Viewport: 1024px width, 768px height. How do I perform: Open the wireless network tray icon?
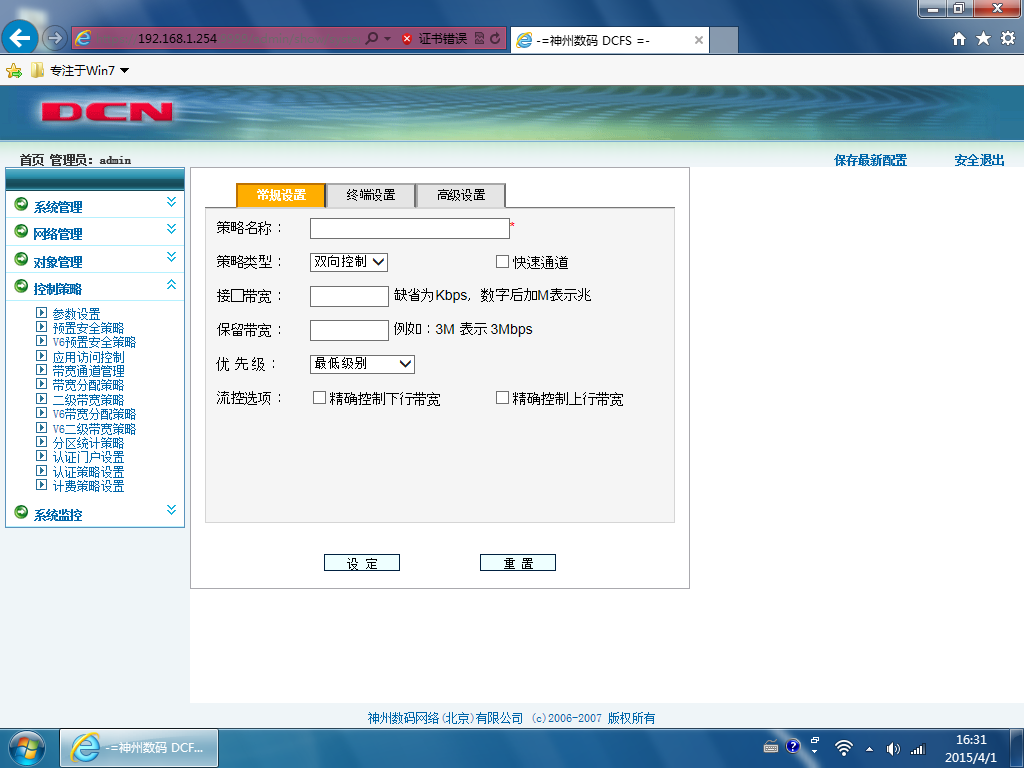click(844, 748)
